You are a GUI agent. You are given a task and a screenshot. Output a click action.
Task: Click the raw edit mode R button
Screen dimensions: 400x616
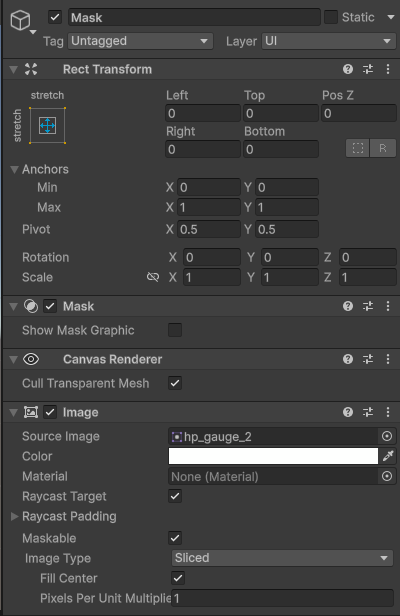382,148
